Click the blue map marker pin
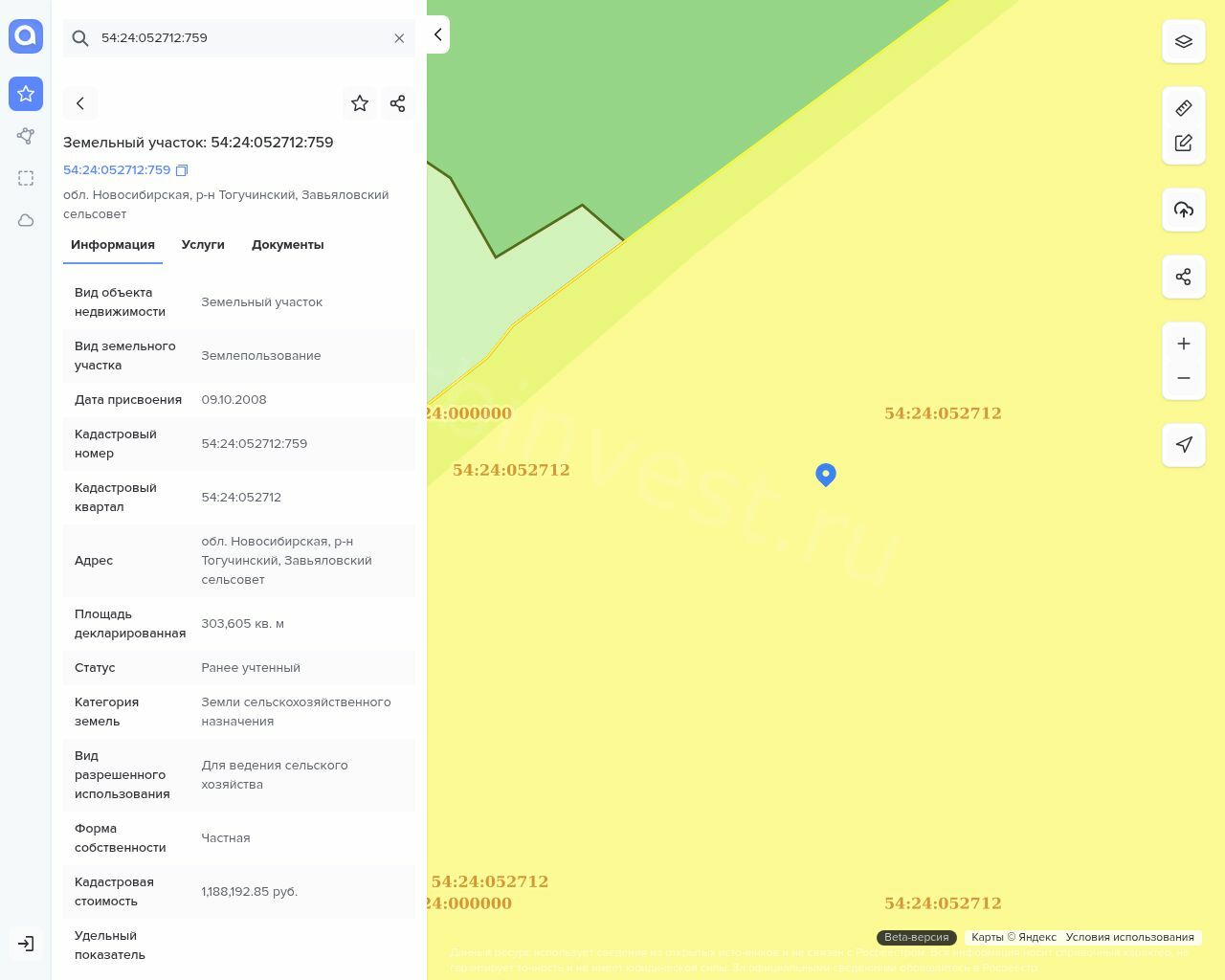Image resolution: width=1225 pixels, height=980 pixels. tap(826, 474)
